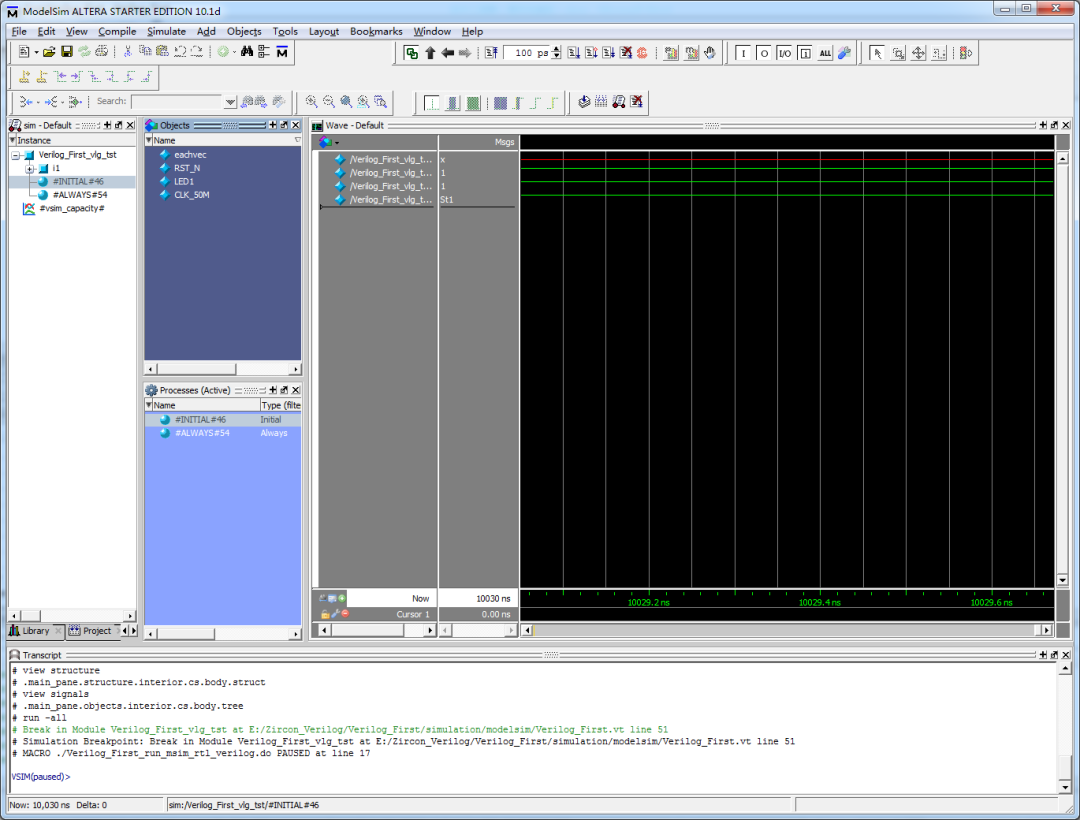Open the Search field dropdown arrow
Image resolution: width=1080 pixels, height=820 pixels.
[230, 102]
